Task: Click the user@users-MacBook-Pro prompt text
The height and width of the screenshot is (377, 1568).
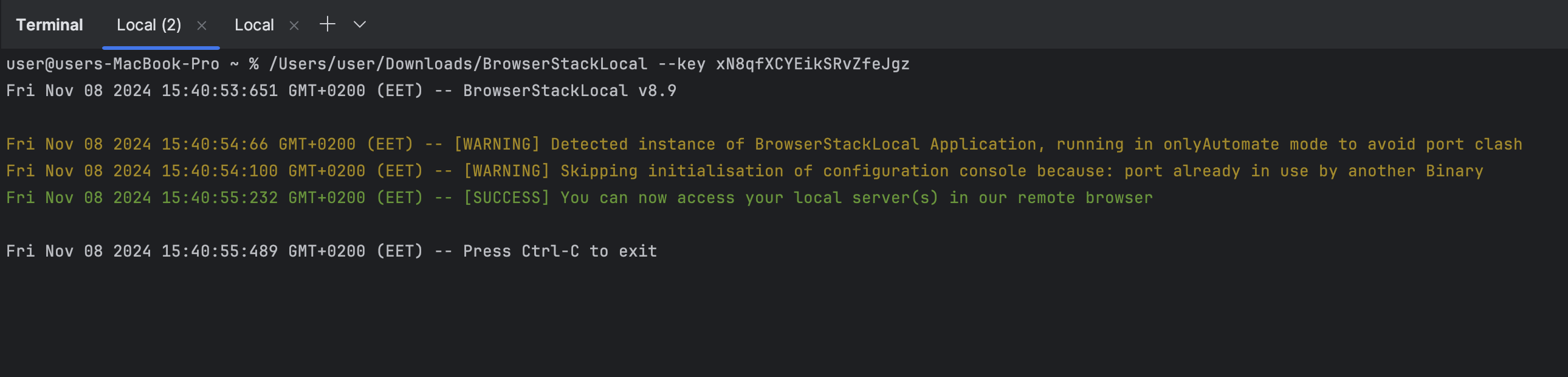Action: [x=112, y=64]
